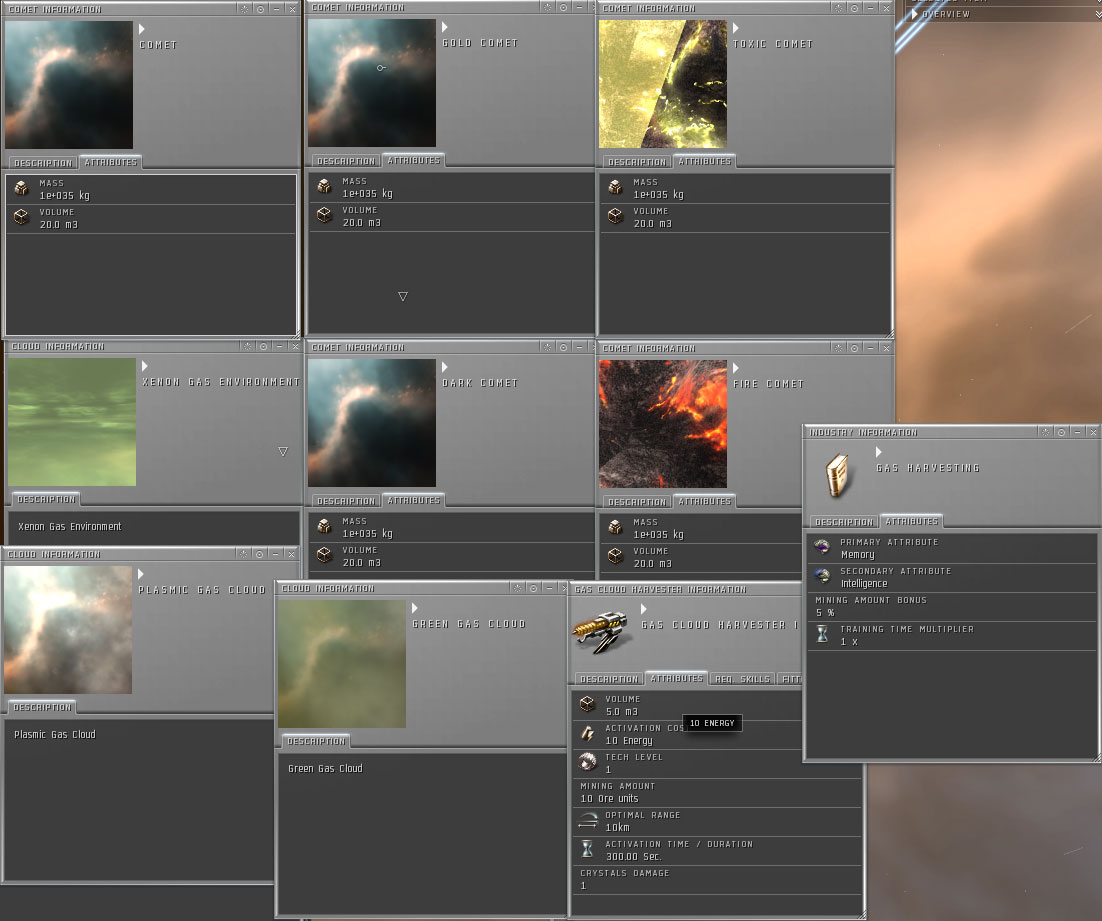Expand the triangle above the Comet name
Screen dimensions: 1102x921
click(x=141, y=29)
